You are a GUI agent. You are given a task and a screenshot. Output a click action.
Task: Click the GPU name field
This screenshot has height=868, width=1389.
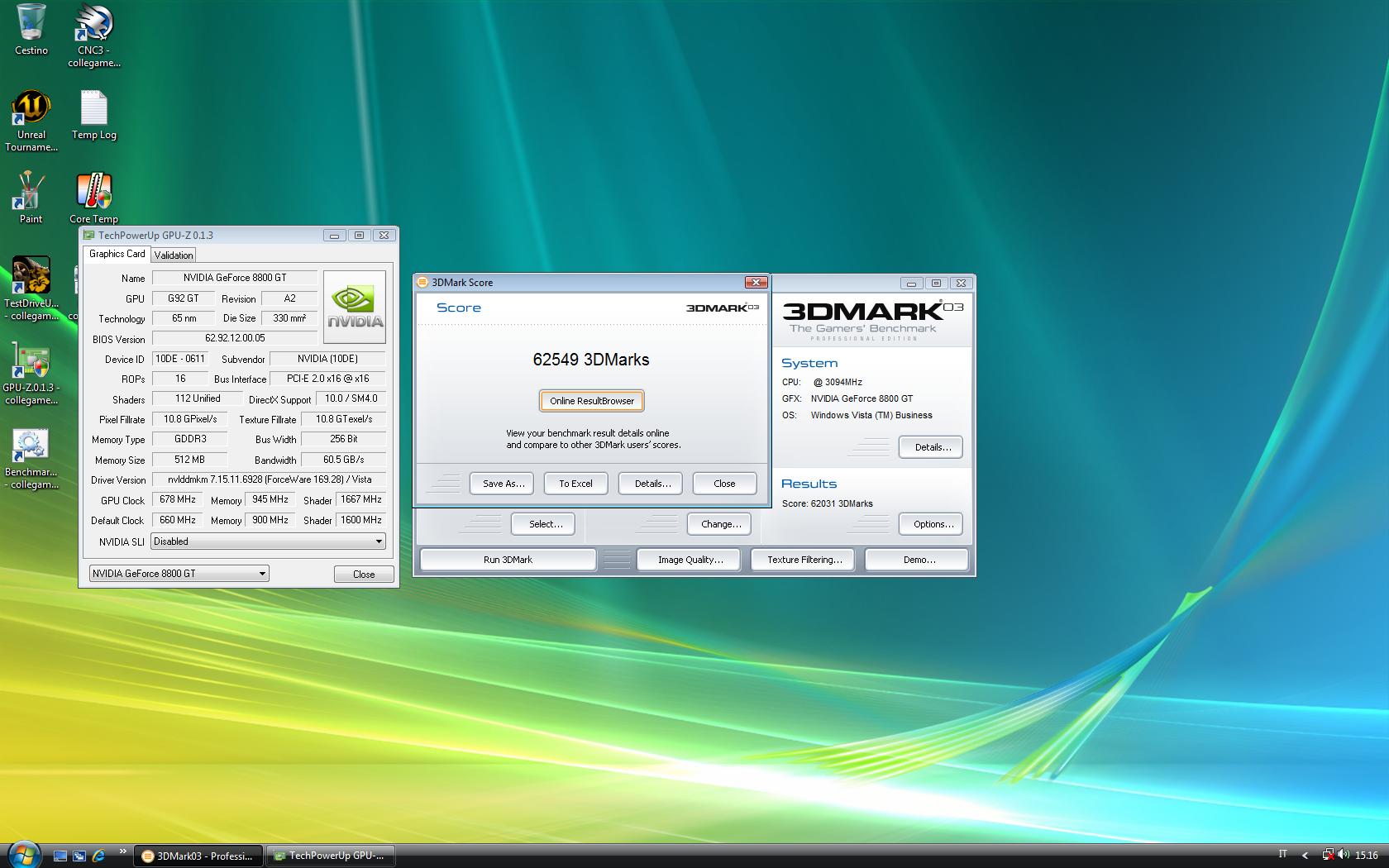(235, 278)
